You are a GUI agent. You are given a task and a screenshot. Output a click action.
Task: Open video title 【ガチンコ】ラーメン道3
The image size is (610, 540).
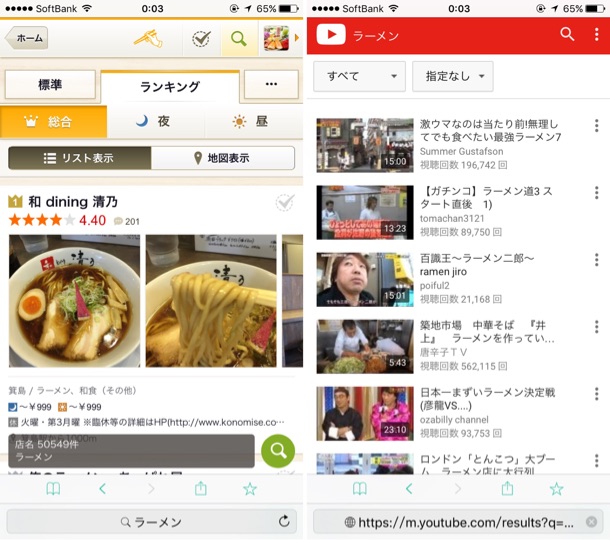[486, 197]
